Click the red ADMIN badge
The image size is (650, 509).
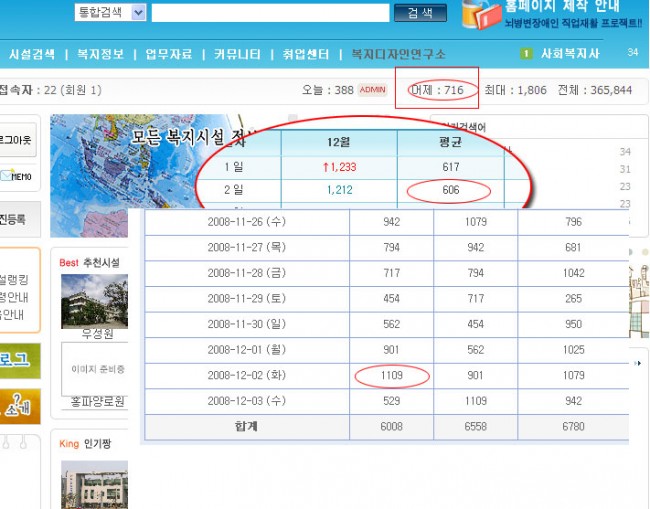tap(372, 90)
